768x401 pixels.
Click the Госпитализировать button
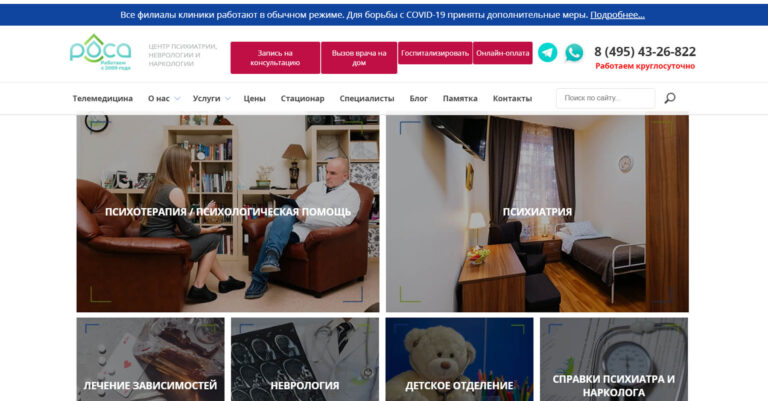coord(435,53)
